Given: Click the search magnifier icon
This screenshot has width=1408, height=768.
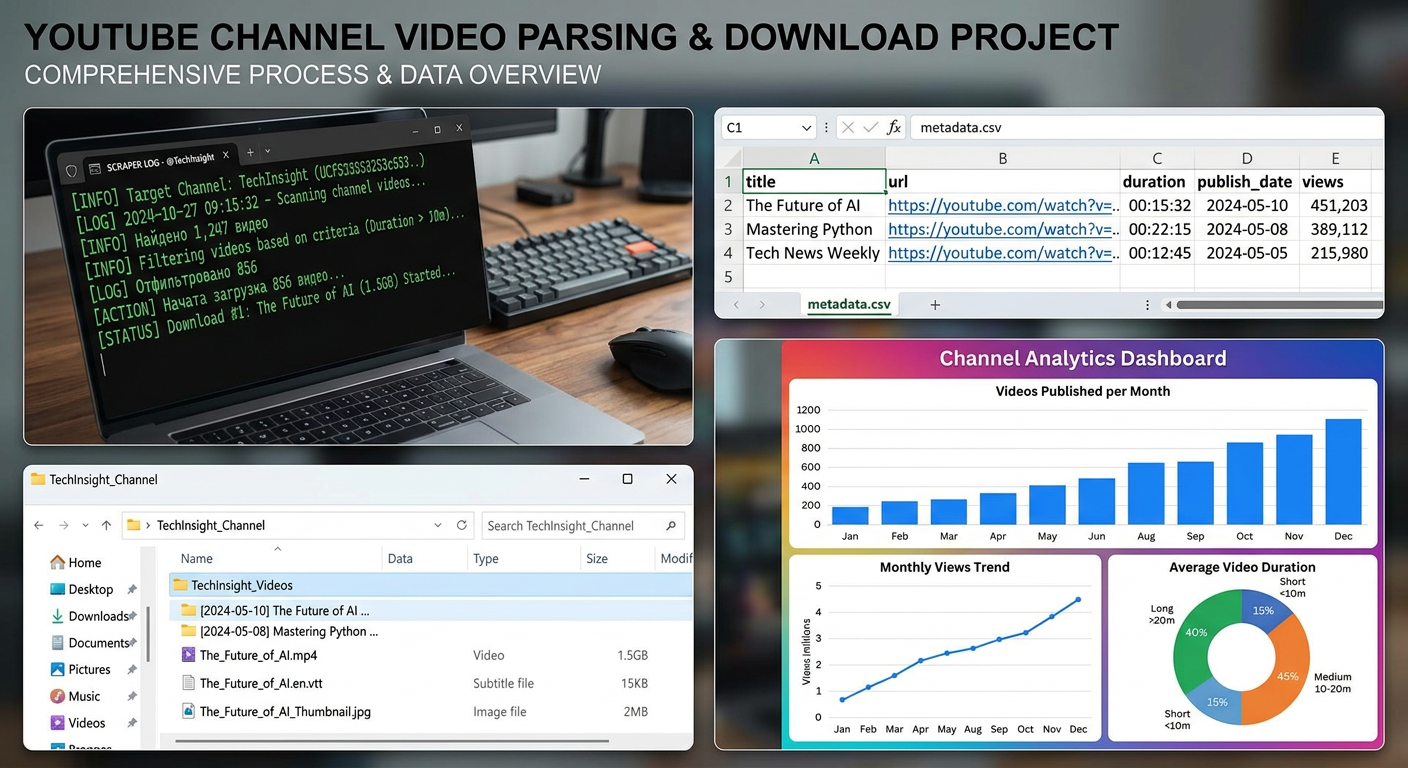Looking at the screenshot, I should (671, 525).
